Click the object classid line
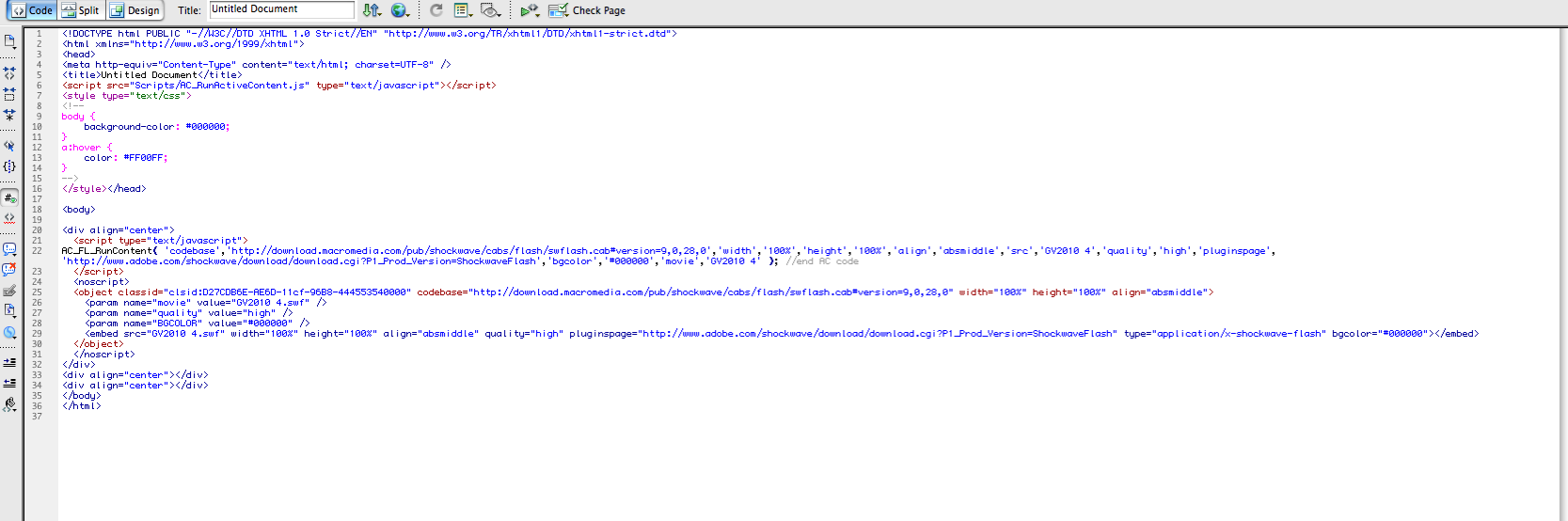1568x521 pixels. [643, 292]
